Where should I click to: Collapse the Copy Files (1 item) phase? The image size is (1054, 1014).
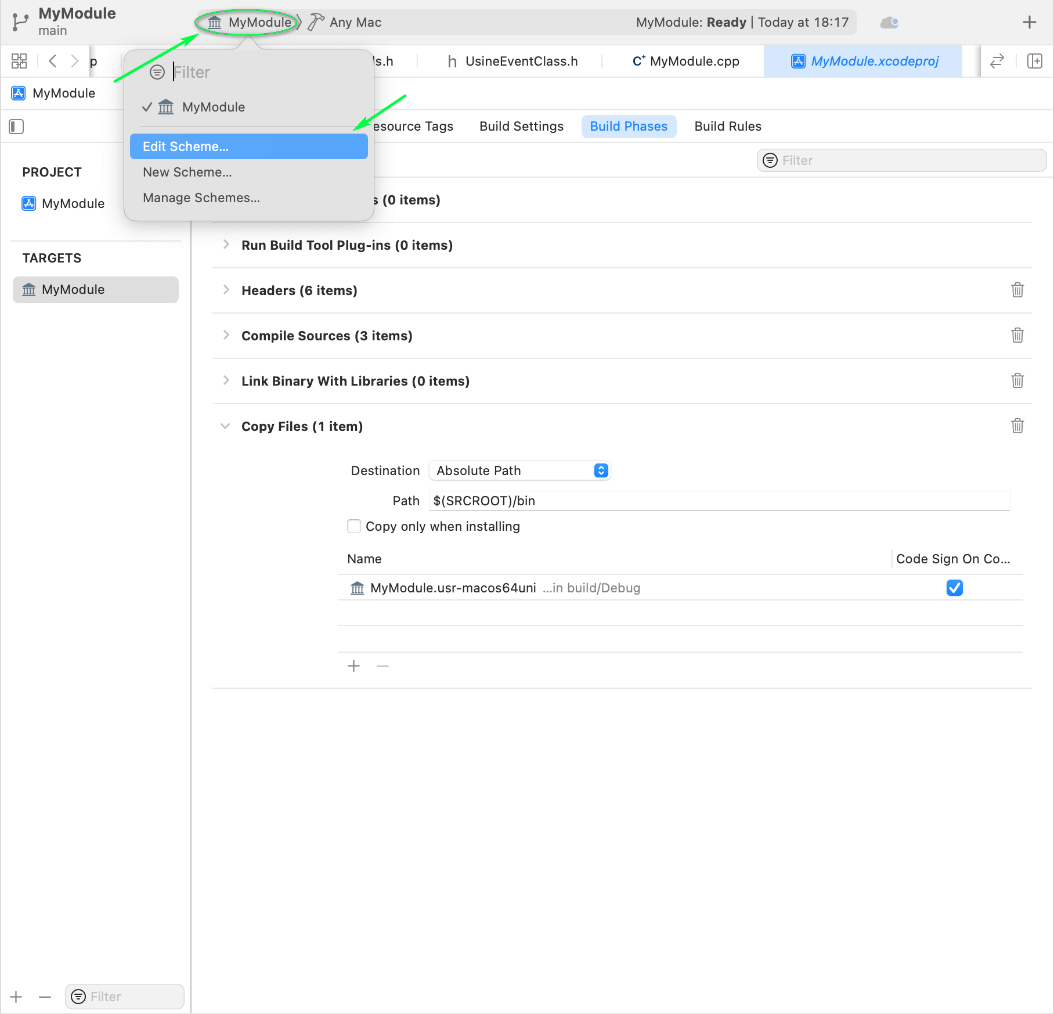[x=226, y=426]
